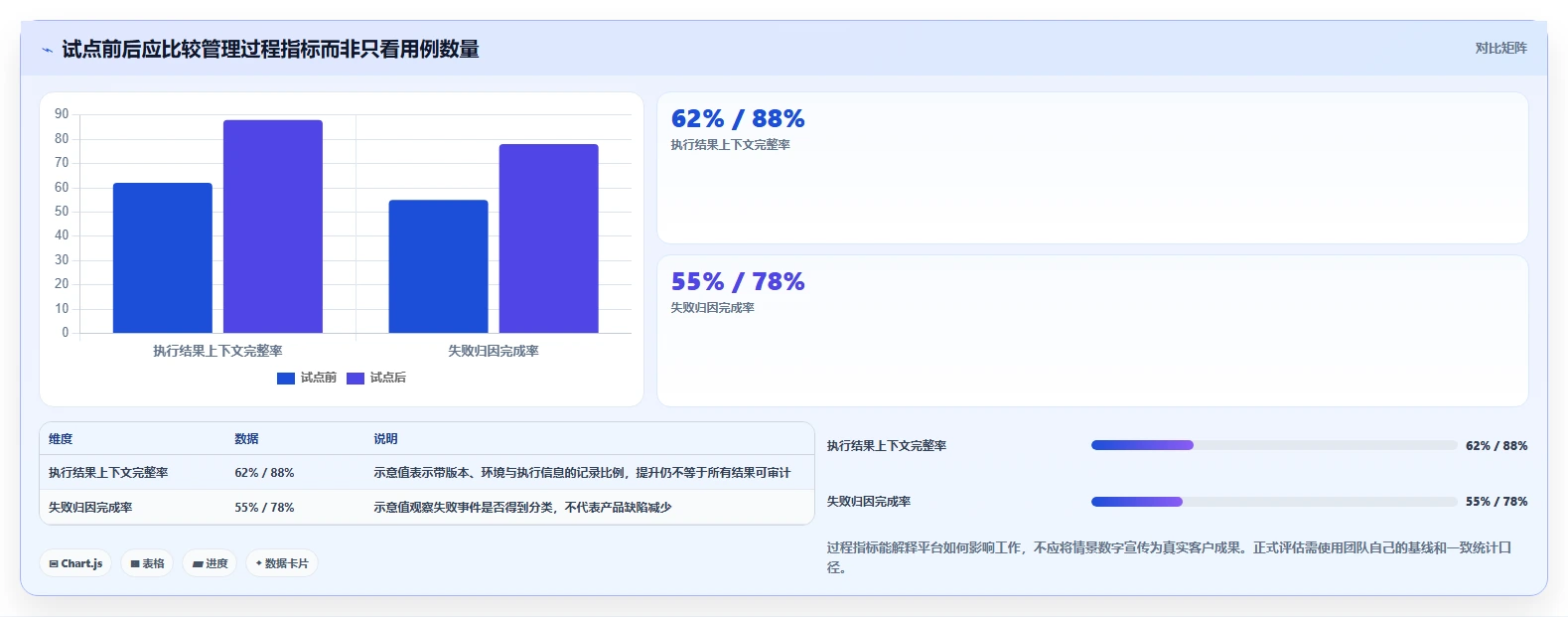
Task: Click 执行结果上下文完整率 caption under 62% / 88% card
Action: point(730,145)
